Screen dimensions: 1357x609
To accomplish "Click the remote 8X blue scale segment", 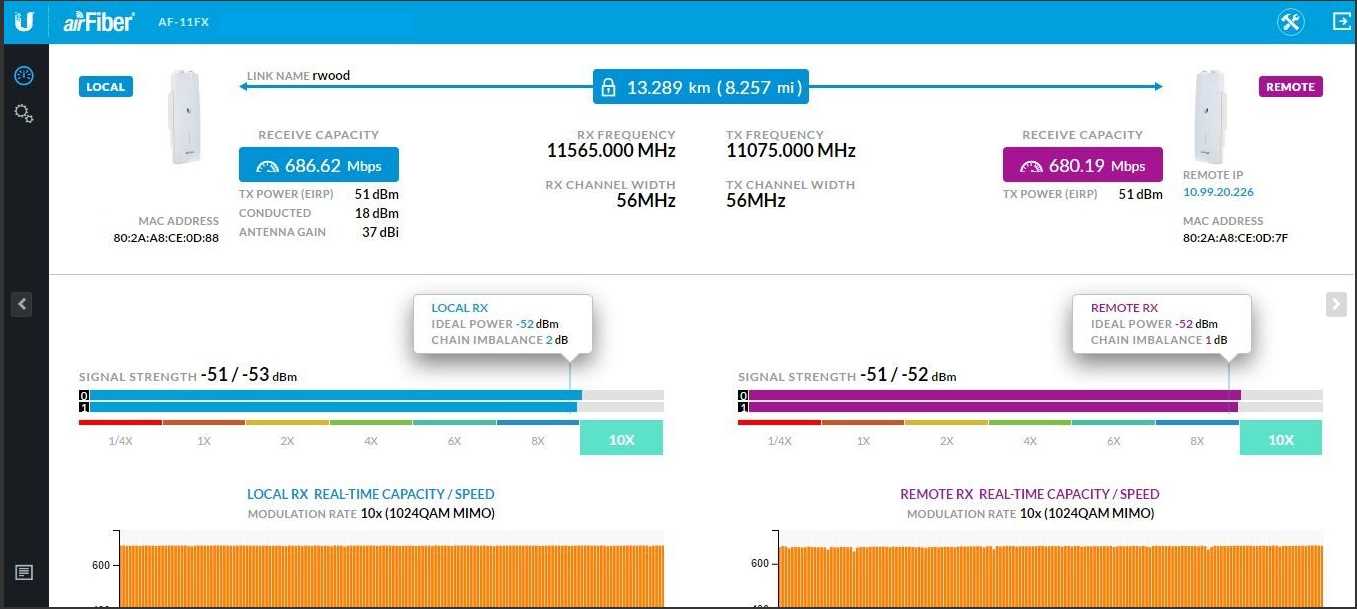I will coord(1197,423).
